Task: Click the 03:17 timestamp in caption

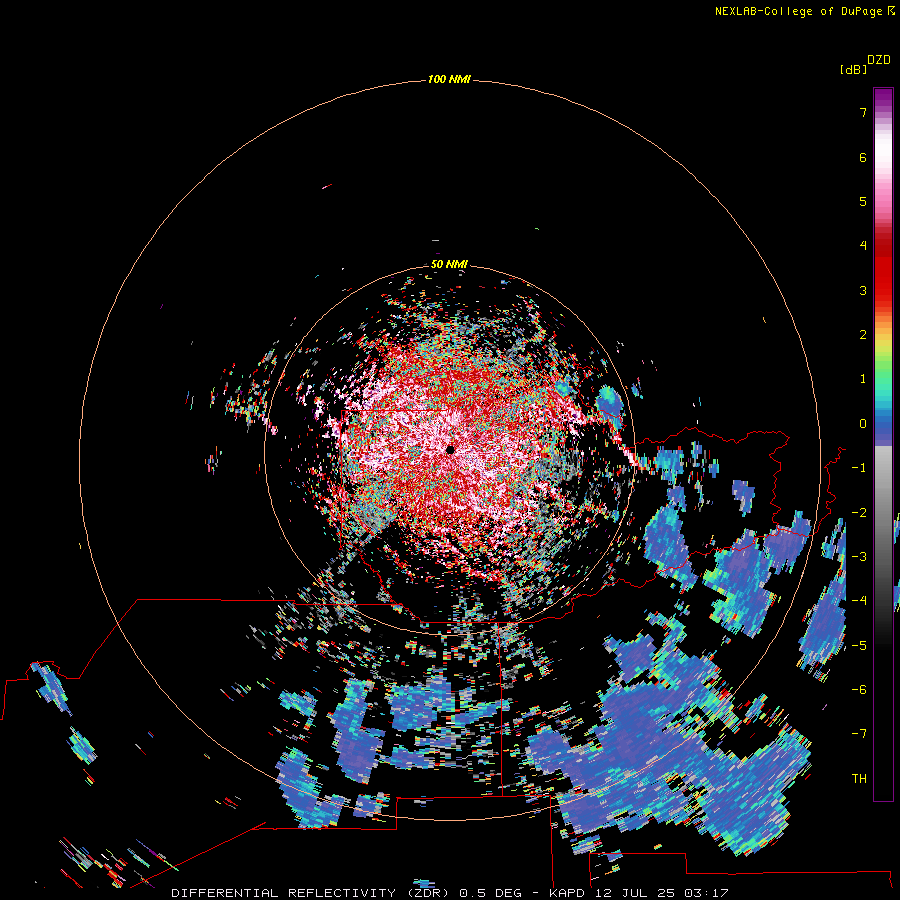Action: [707, 893]
